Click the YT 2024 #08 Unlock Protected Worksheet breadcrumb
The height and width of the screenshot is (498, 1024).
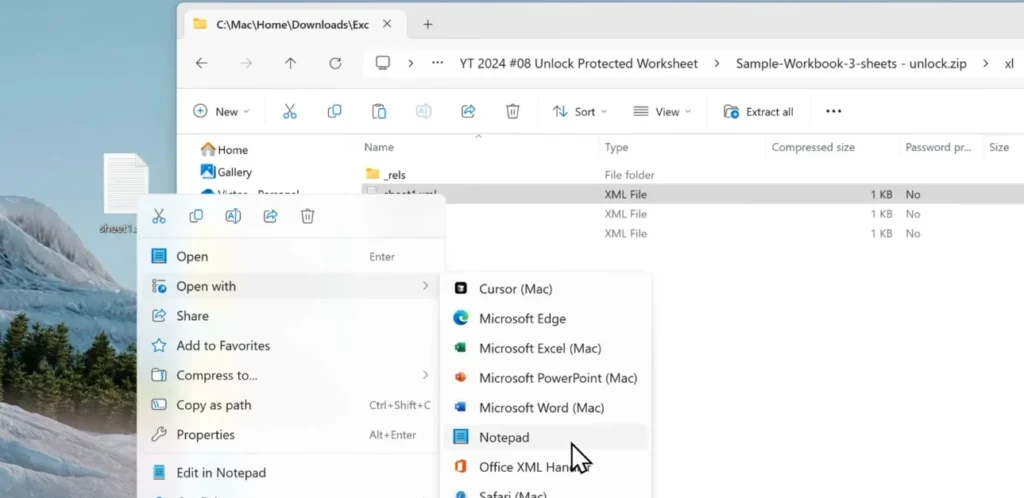[x=579, y=64]
